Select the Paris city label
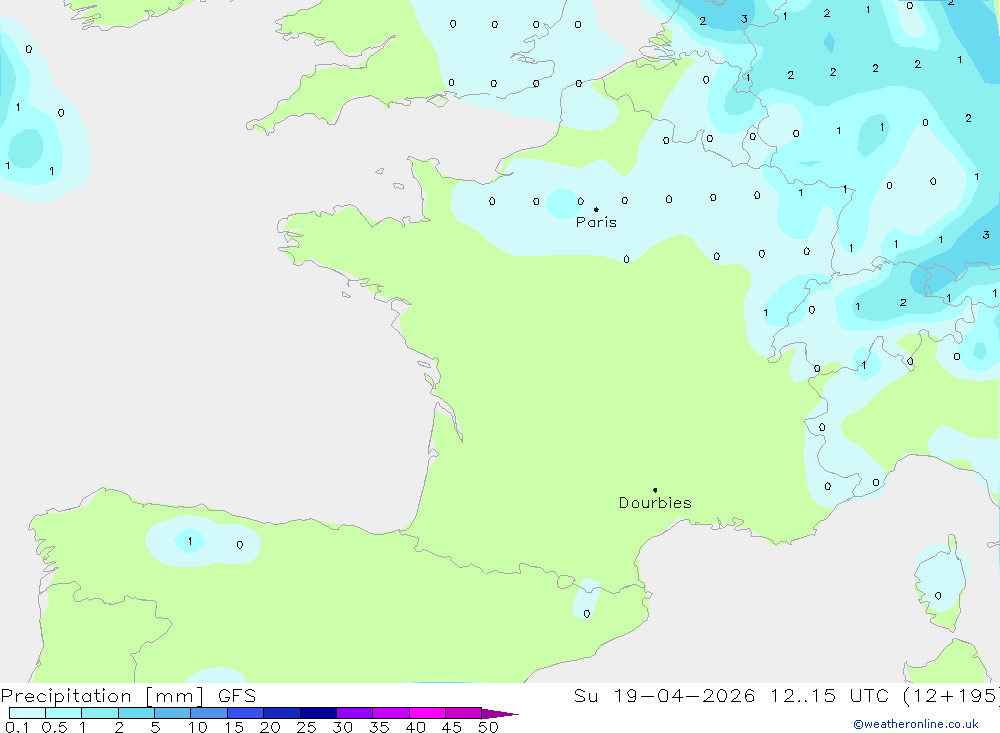The width and height of the screenshot is (1000, 733). click(x=596, y=222)
